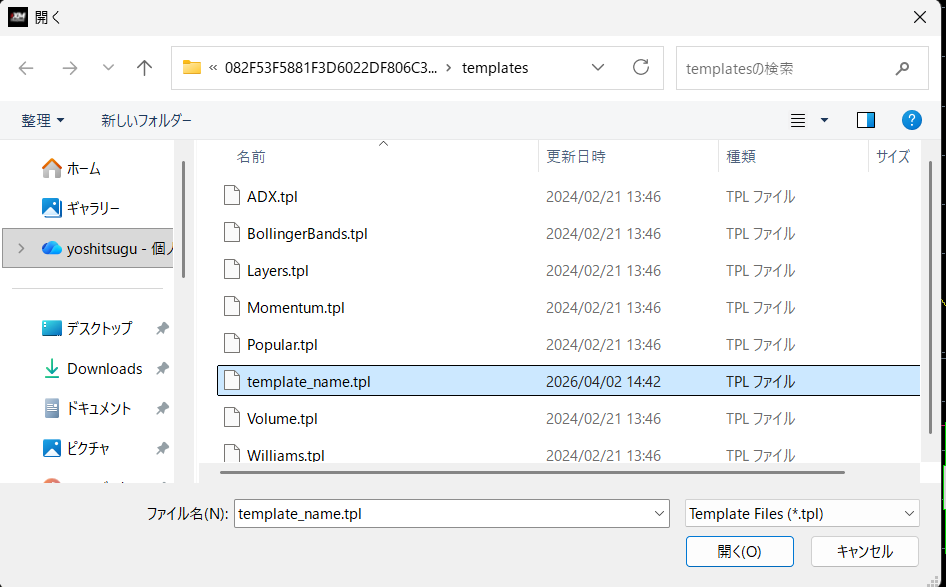Toggle the preview pane icon
This screenshot has width=946, height=587.
864,119
